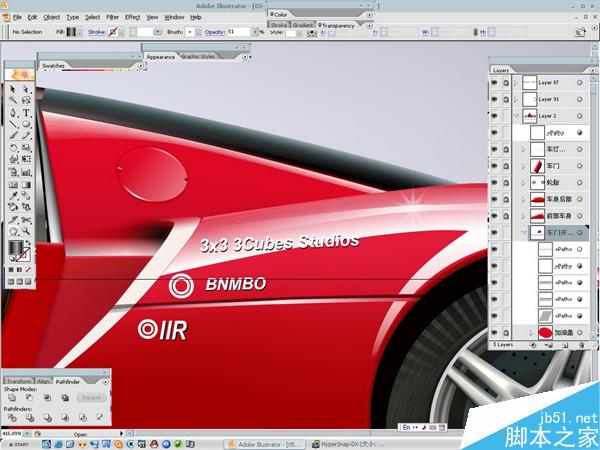
Task: Switch to the Align tab
Action: [43, 381]
